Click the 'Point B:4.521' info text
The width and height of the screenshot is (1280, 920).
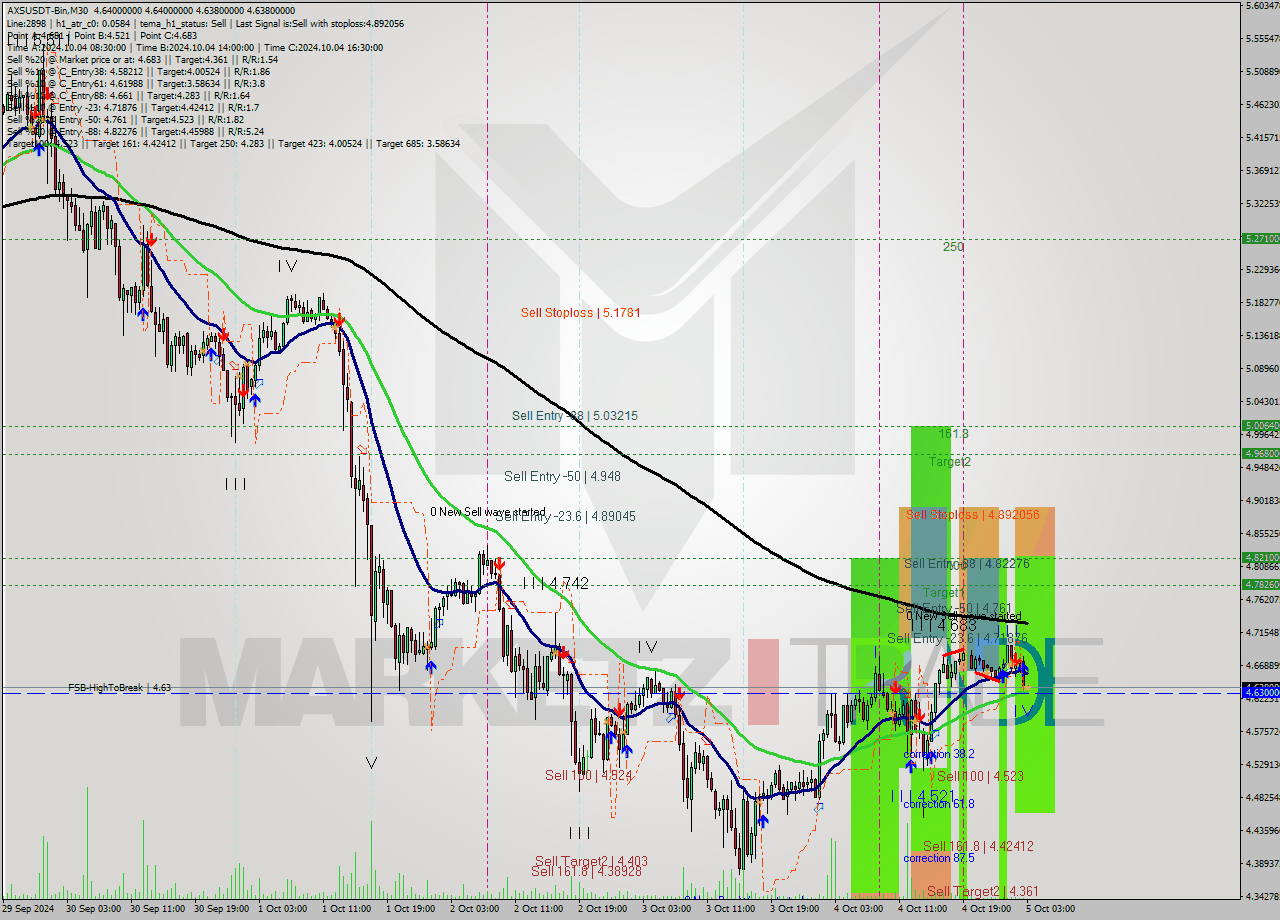[102, 35]
